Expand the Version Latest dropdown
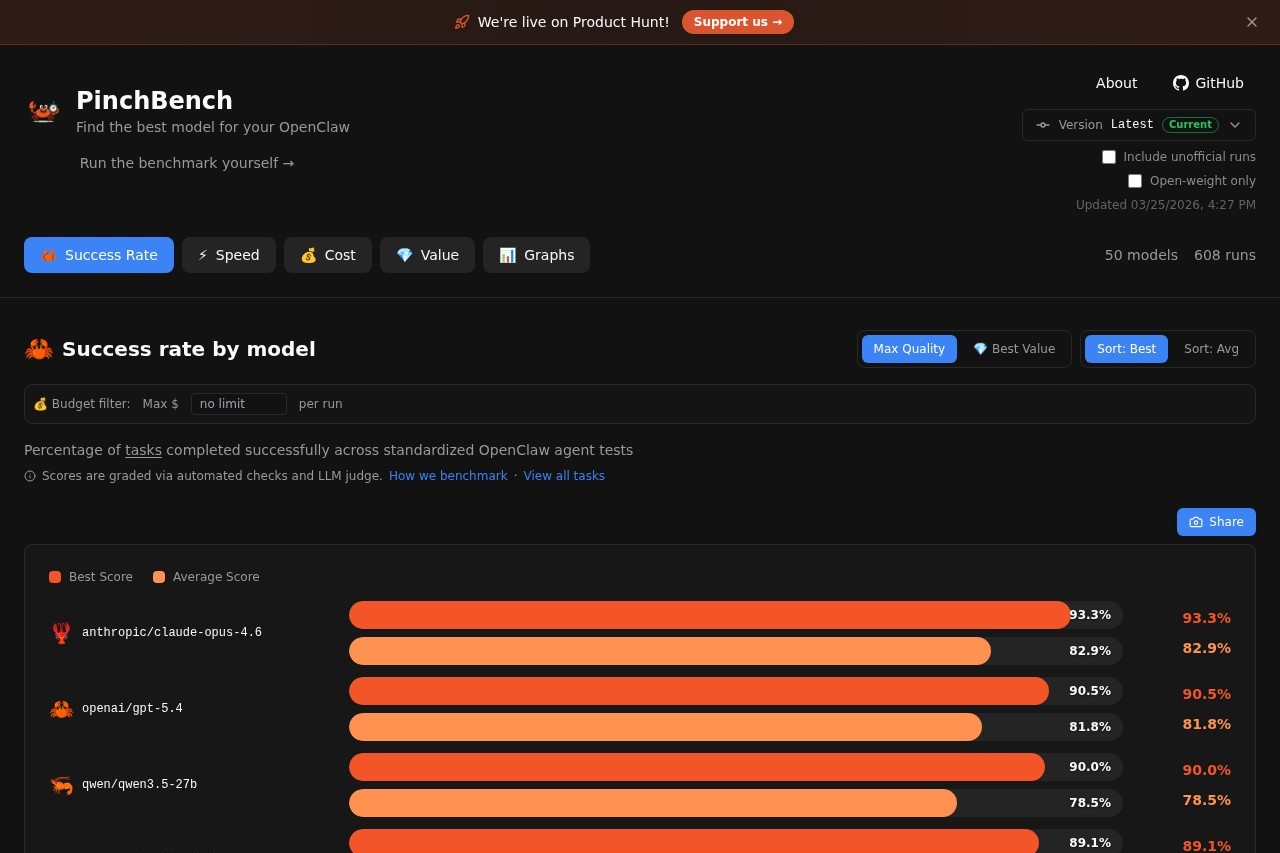The image size is (1280, 853). tap(1138, 125)
